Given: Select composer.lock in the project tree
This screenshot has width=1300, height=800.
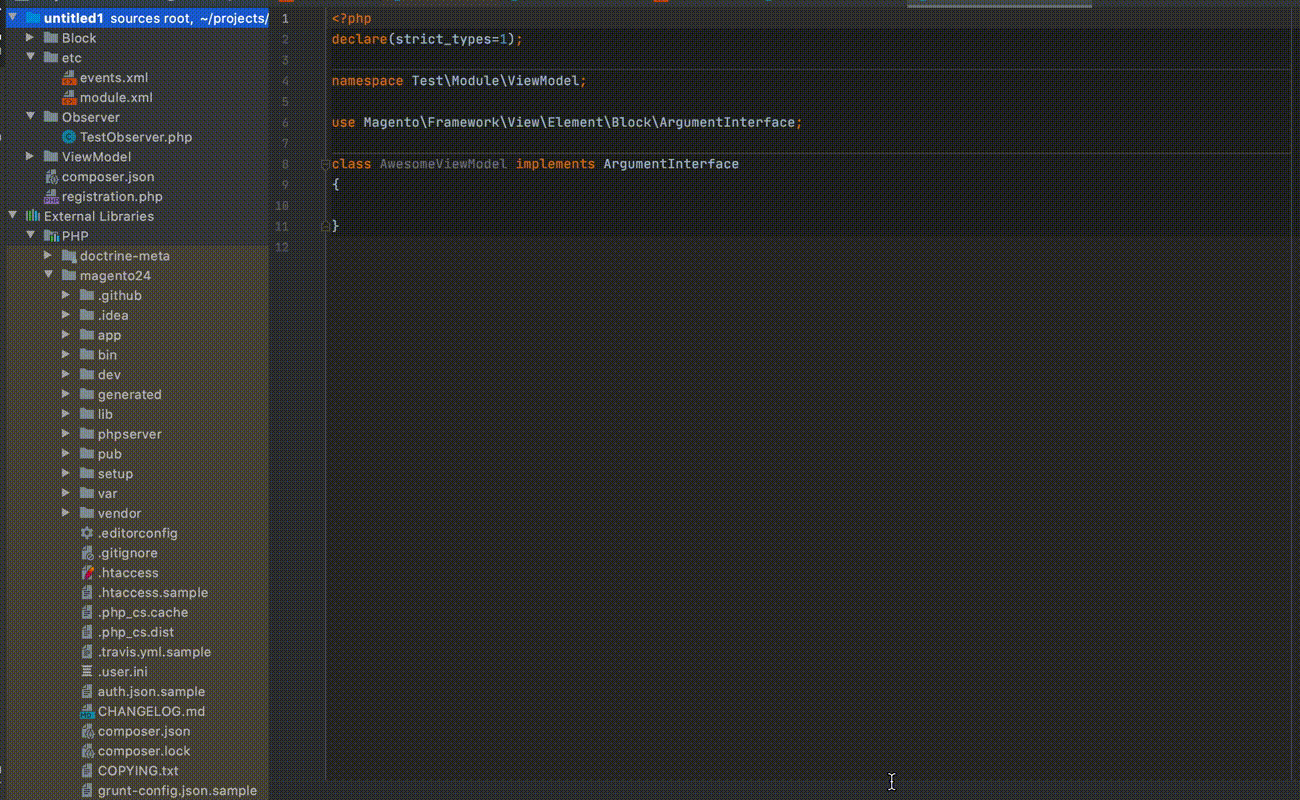Looking at the screenshot, I should pos(144,751).
